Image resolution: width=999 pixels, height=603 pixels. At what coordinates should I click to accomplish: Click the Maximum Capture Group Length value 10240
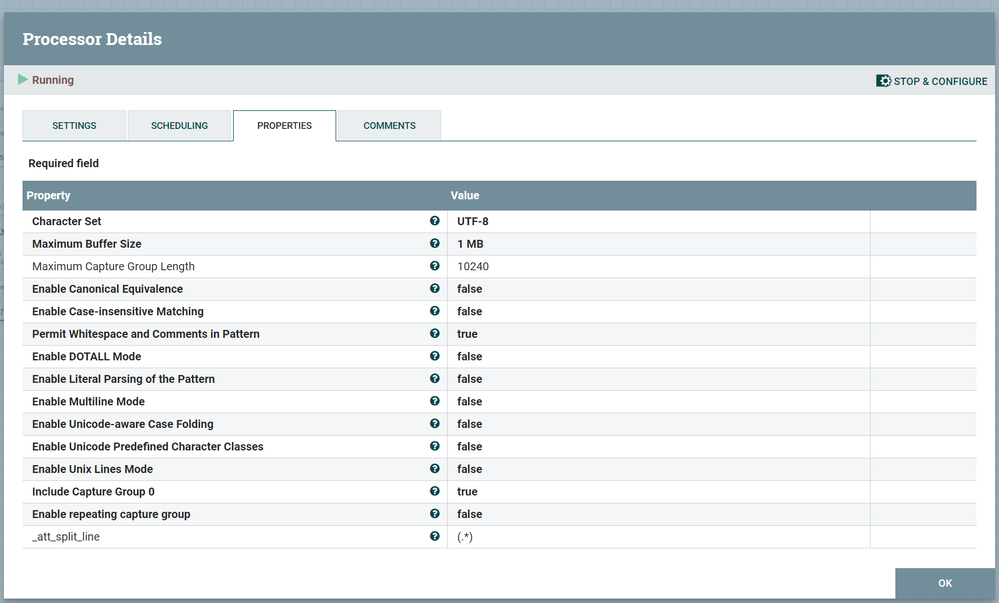click(473, 266)
